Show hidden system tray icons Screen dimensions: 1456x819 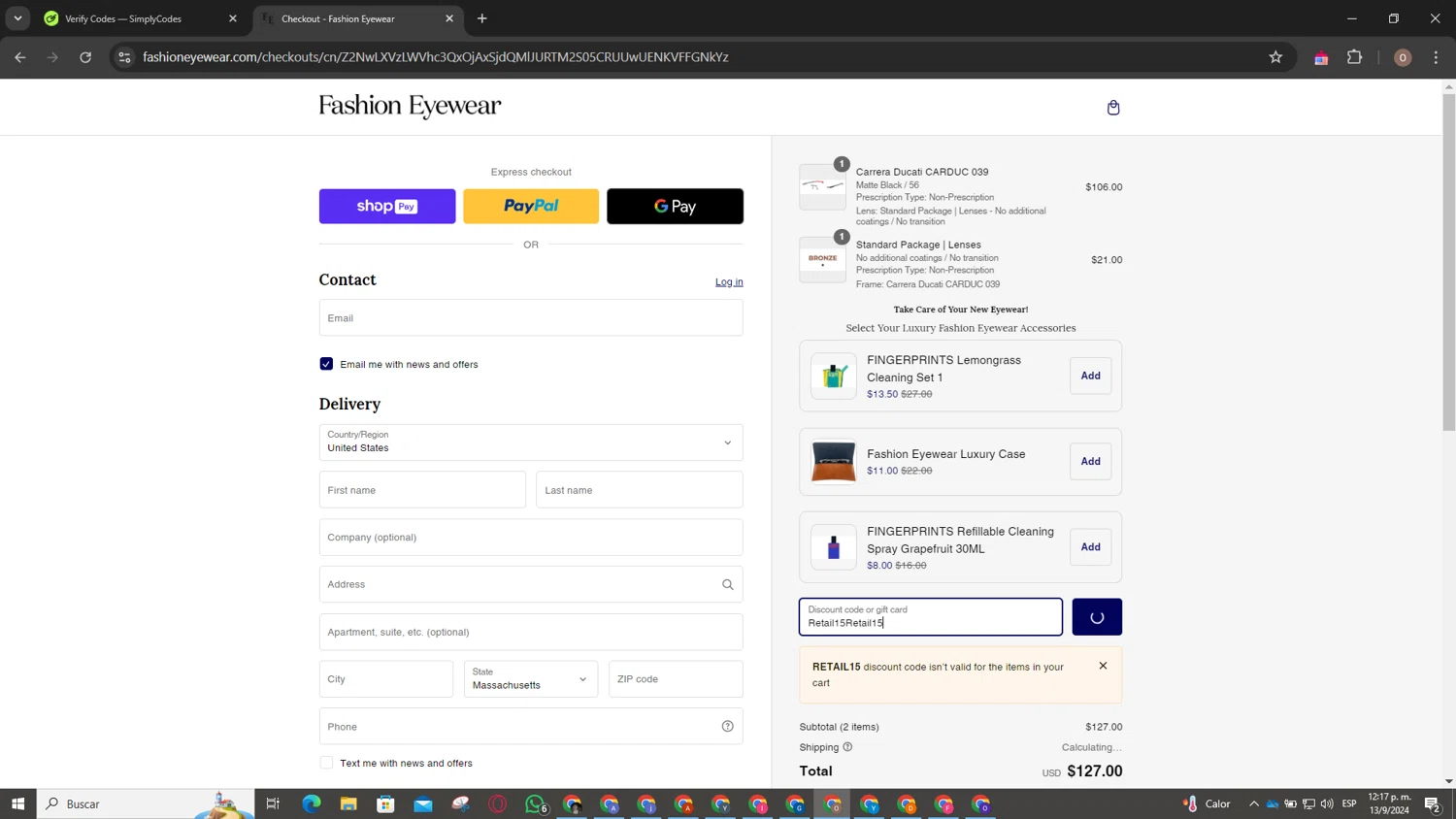click(x=1254, y=803)
